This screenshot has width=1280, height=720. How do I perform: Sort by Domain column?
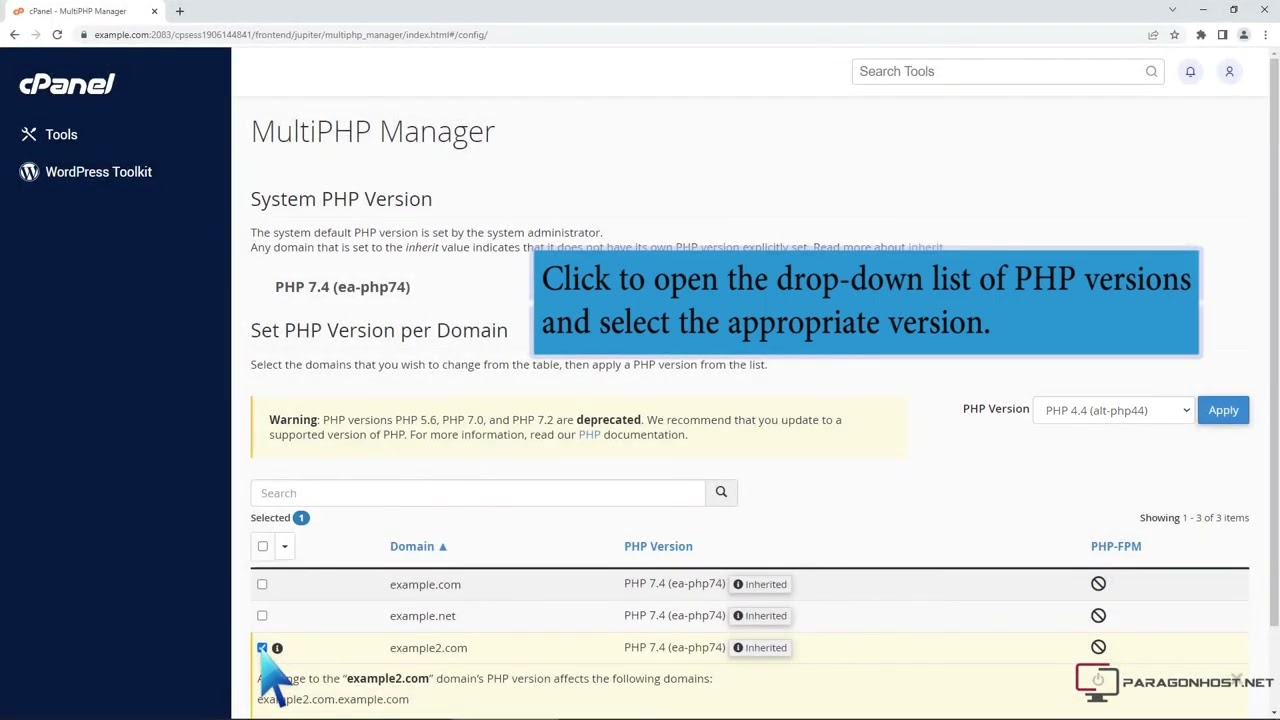(x=418, y=546)
